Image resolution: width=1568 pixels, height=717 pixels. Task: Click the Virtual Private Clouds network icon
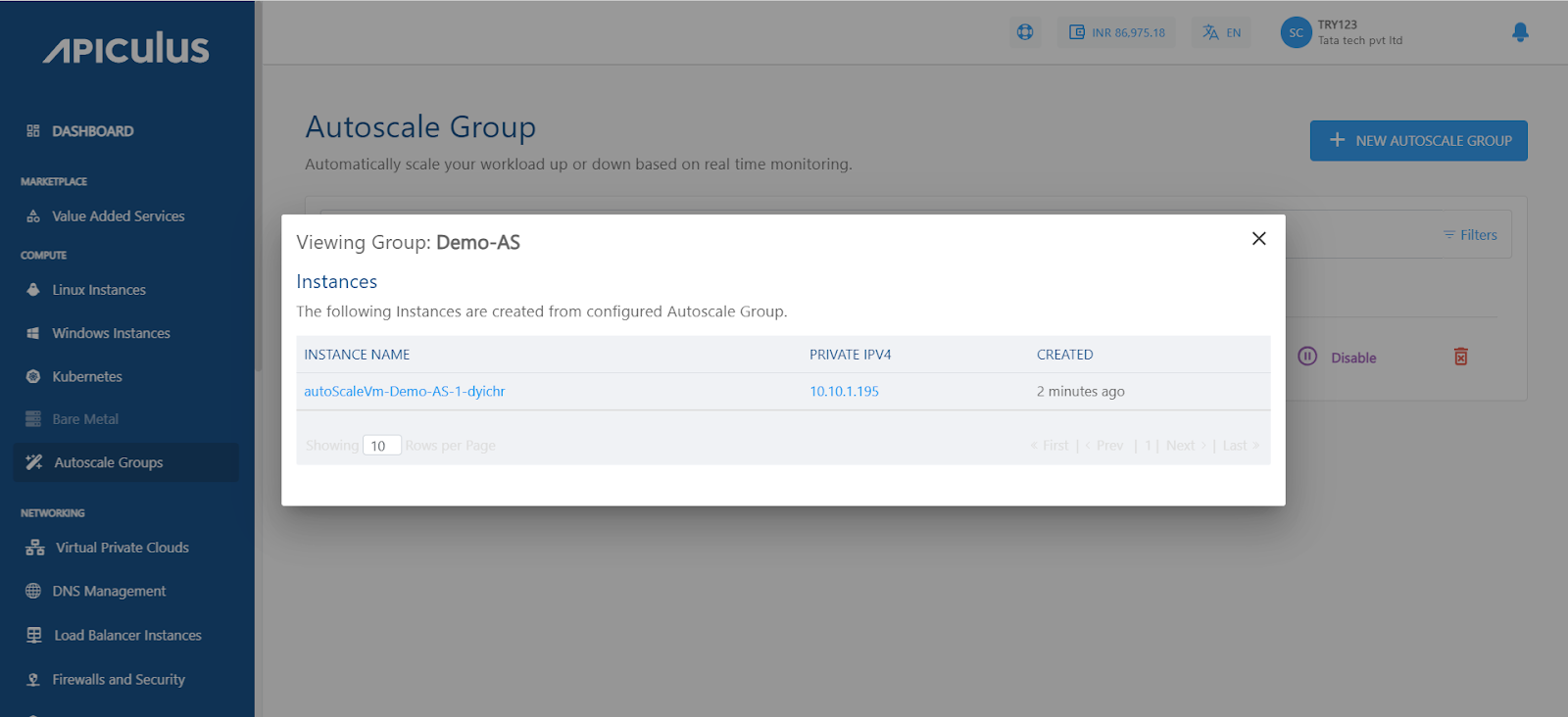(35, 548)
